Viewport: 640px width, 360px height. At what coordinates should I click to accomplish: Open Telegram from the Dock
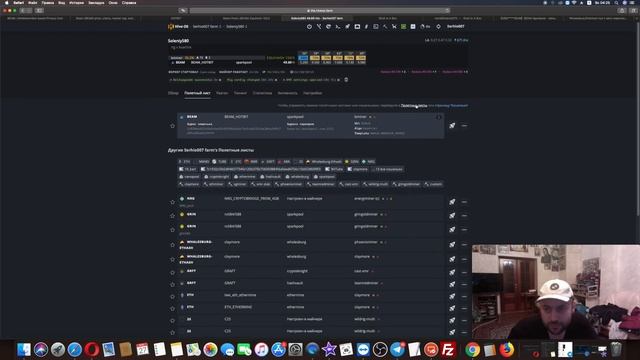coord(397,350)
